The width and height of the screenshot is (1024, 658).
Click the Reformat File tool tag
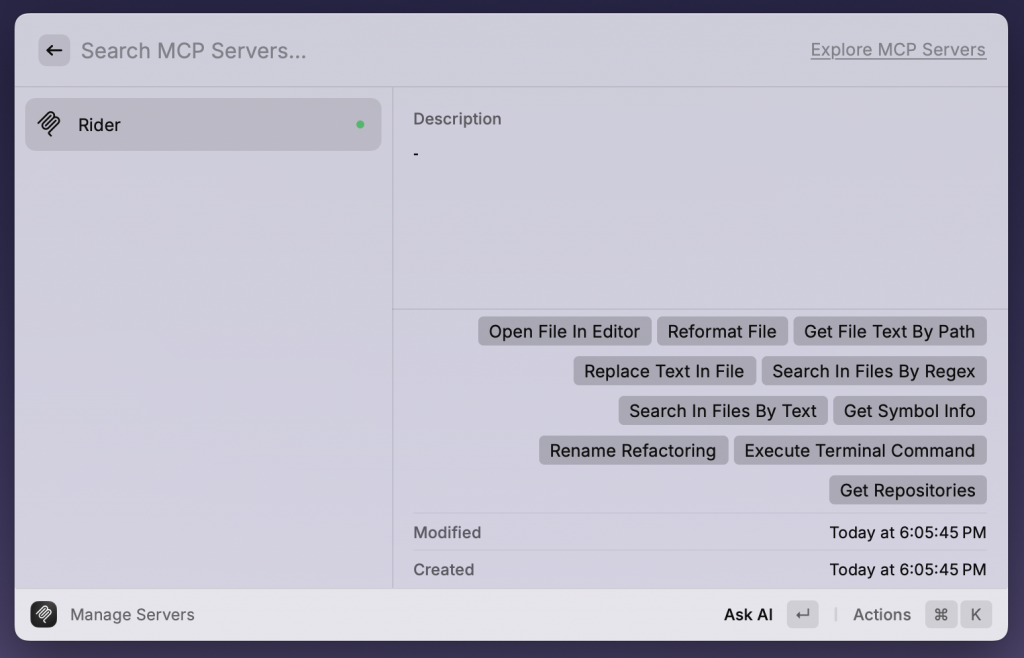722,332
